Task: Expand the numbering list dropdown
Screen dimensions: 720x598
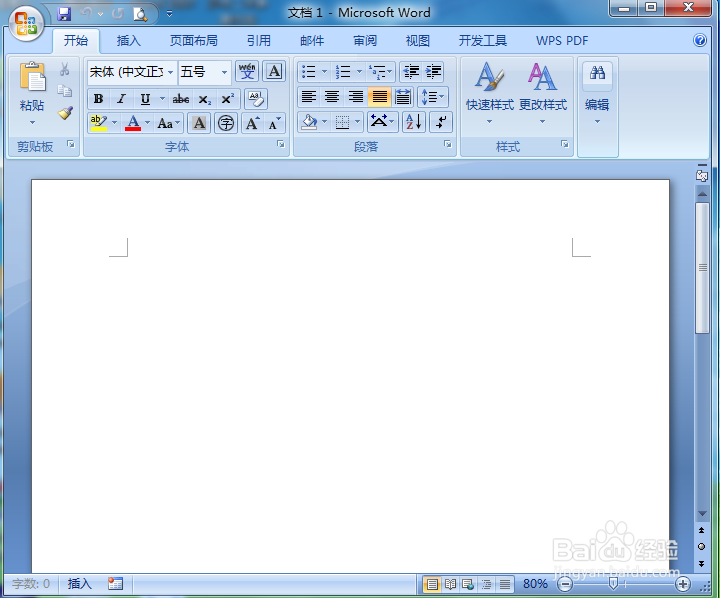Action: pos(359,72)
